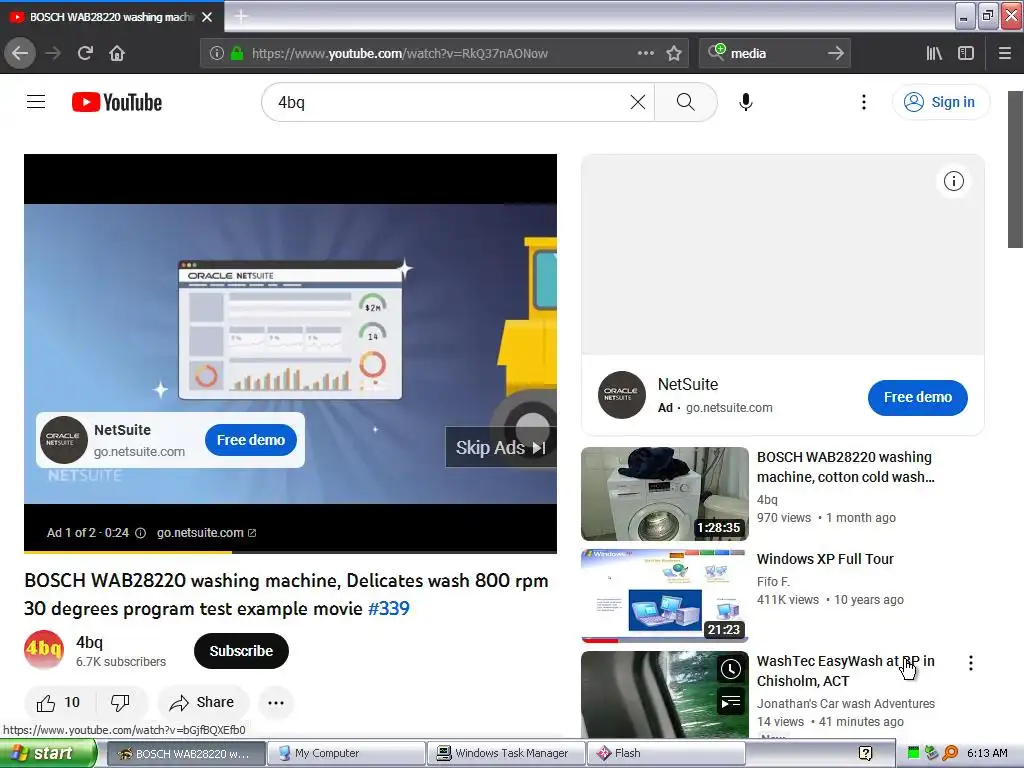The width and height of the screenshot is (1024, 768).
Task: Click Free demo in the sidebar ad
Action: click(x=918, y=397)
